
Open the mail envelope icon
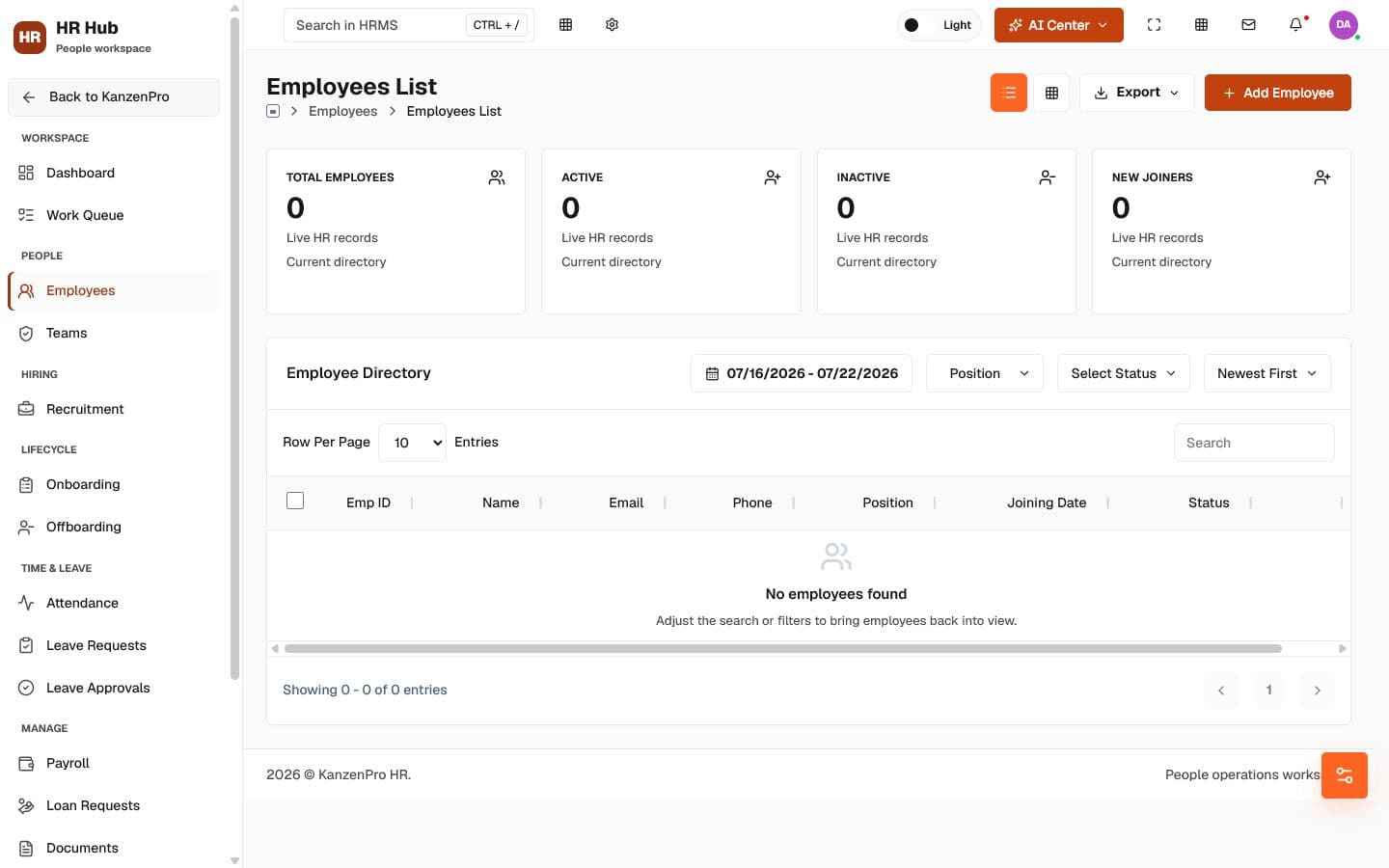(1248, 25)
